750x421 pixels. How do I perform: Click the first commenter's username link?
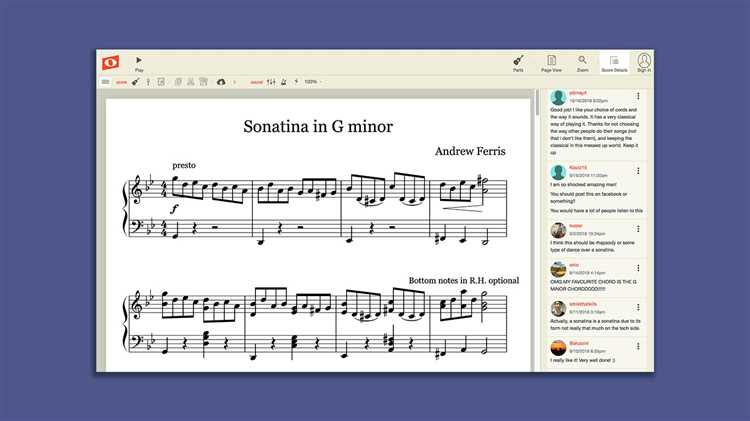tap(577, 93)
